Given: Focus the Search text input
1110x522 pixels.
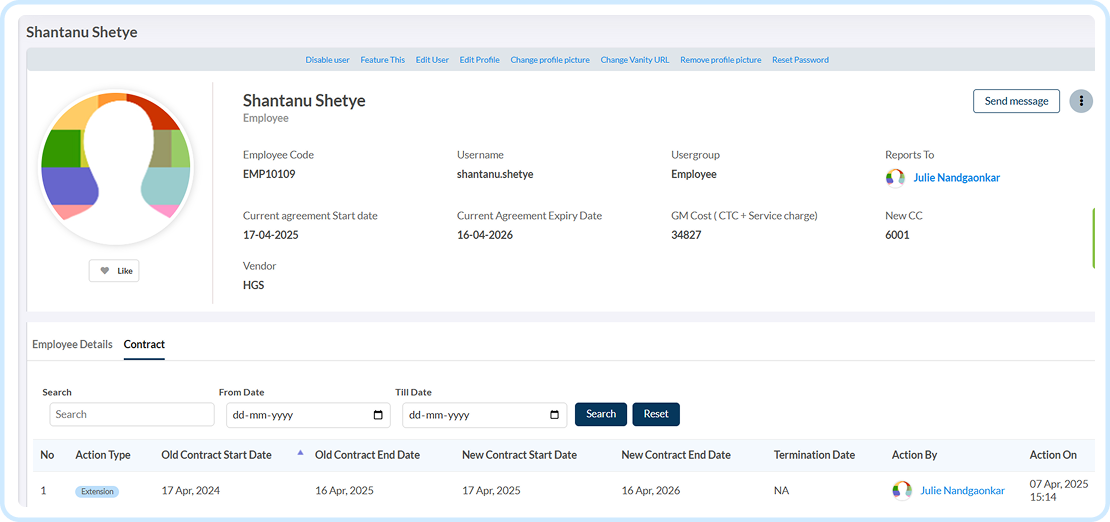Looking at the screenshot, I should (x=132, y=414).
